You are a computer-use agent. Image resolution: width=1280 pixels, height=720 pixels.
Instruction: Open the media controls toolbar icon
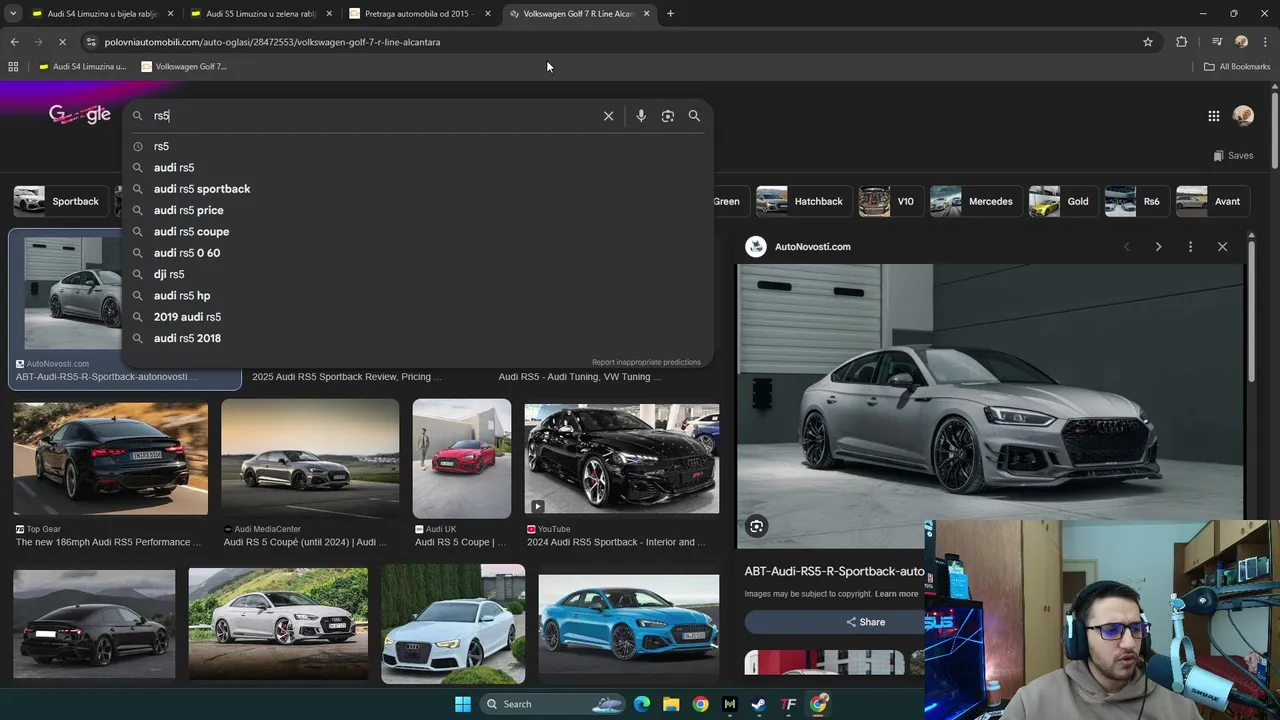coord(1217,42)
